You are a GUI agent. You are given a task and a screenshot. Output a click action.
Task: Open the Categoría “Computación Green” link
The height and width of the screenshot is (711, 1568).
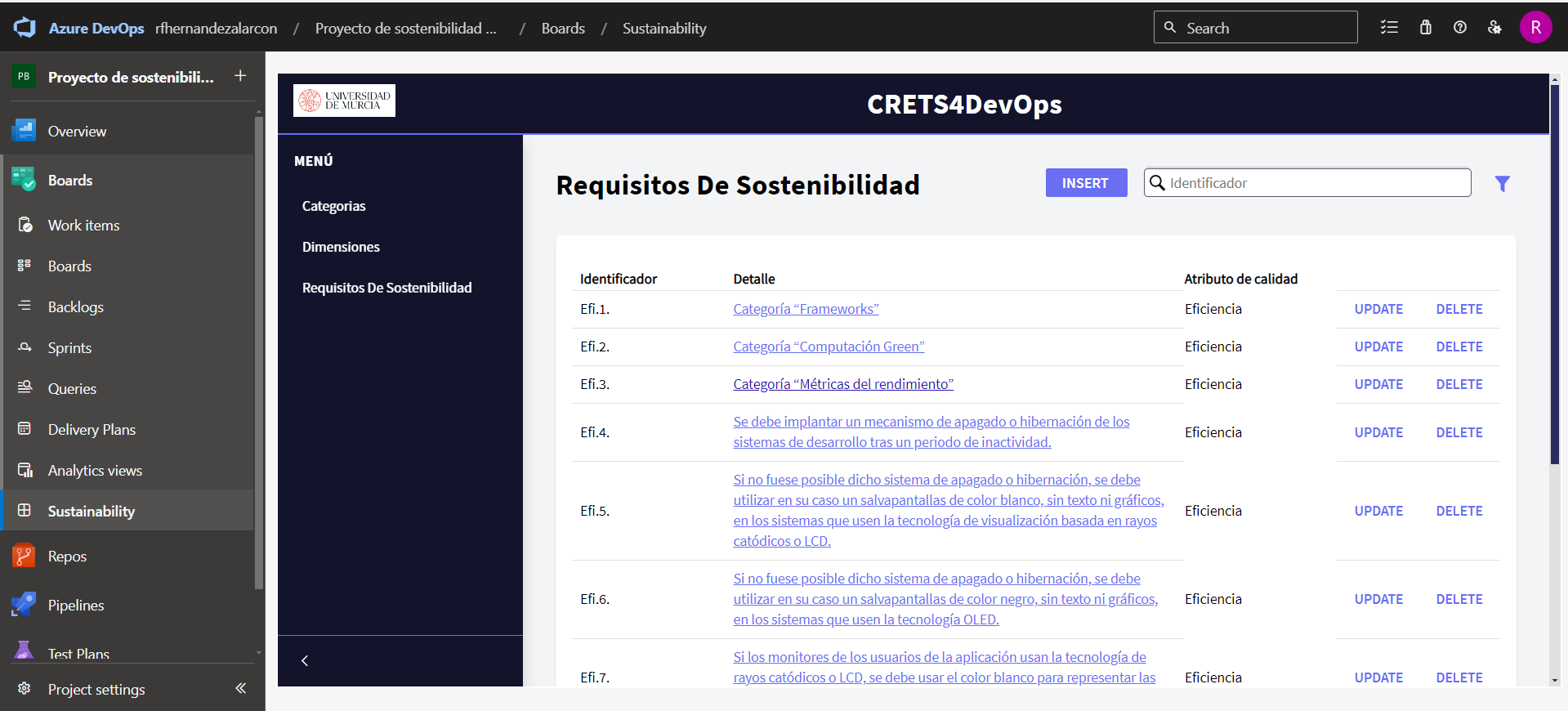[829, 347]
